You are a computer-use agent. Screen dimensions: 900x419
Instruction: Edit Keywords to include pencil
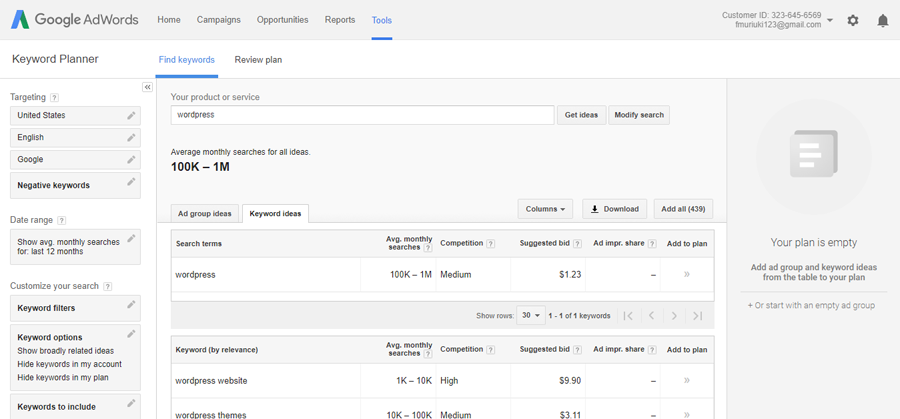point(131,403)
